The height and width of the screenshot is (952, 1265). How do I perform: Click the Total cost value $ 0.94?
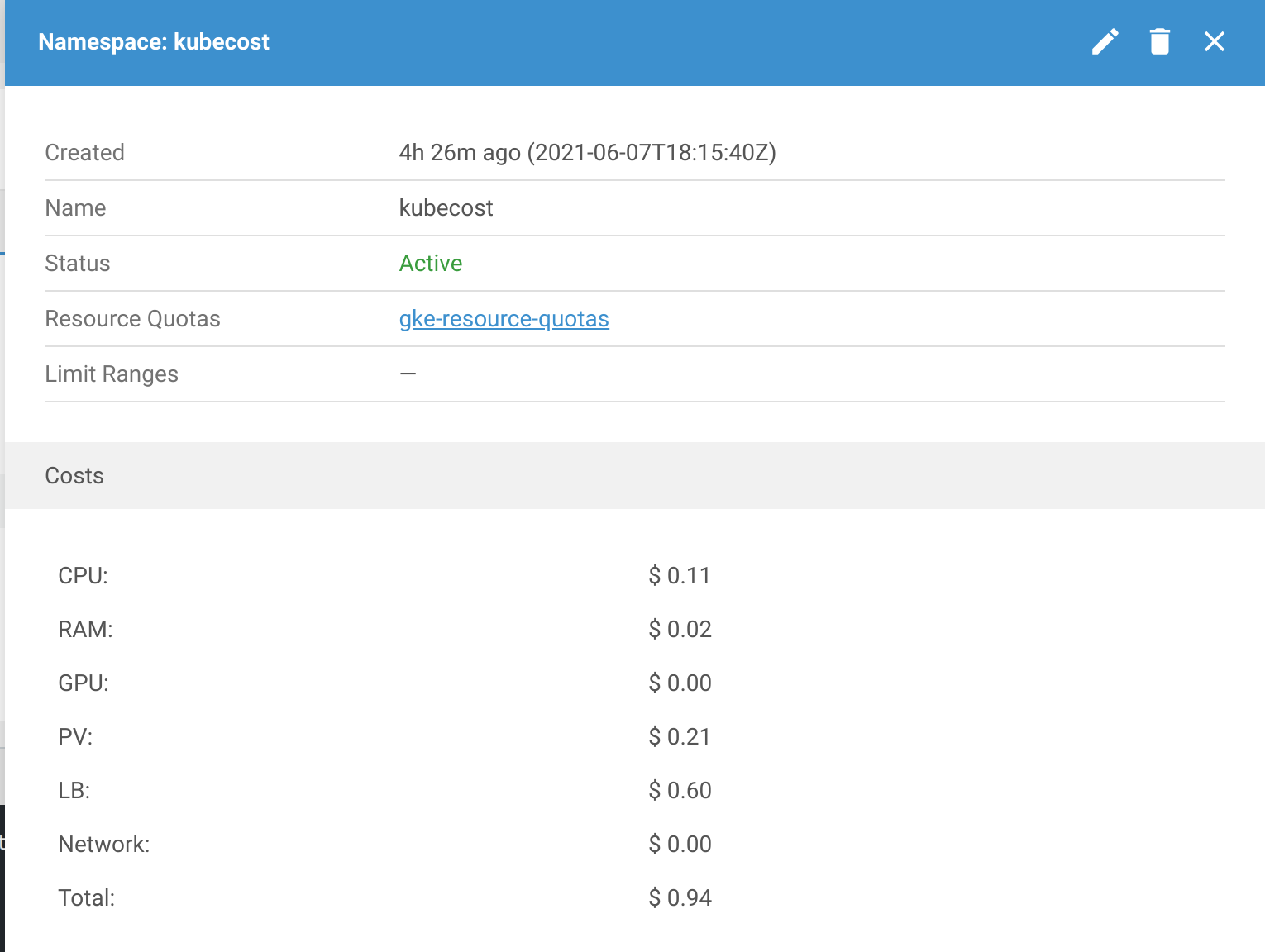[680, 898]
